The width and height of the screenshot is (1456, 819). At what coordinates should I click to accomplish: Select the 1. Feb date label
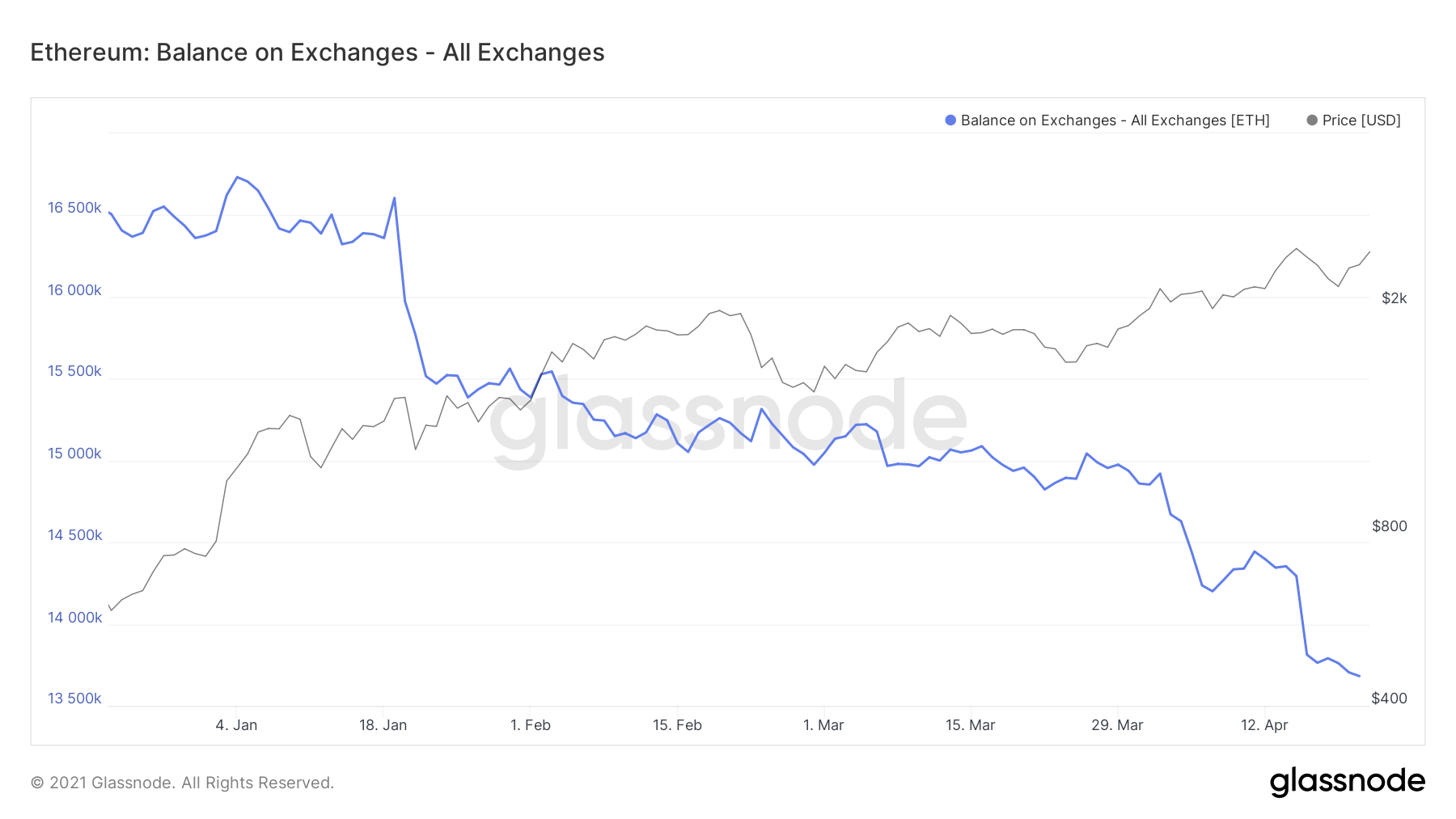coord(531,725)
